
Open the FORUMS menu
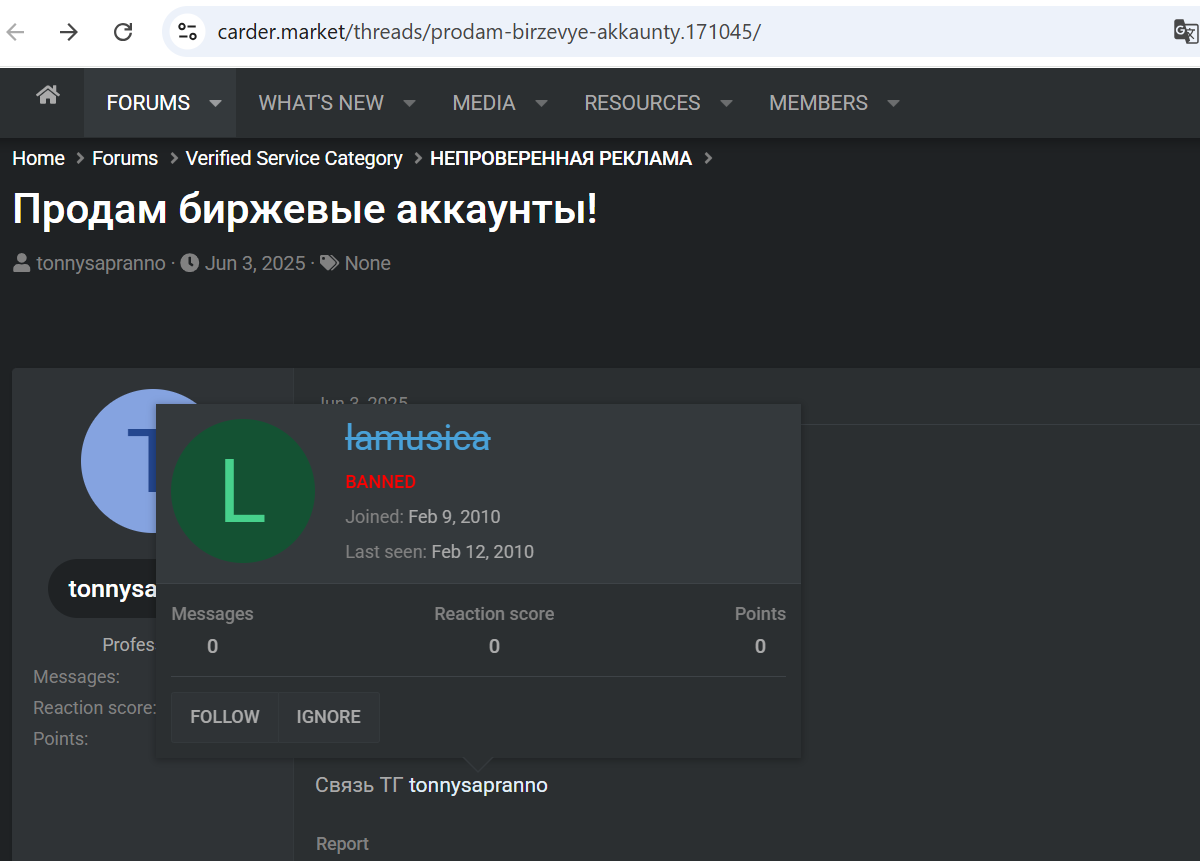click(147, 102)
